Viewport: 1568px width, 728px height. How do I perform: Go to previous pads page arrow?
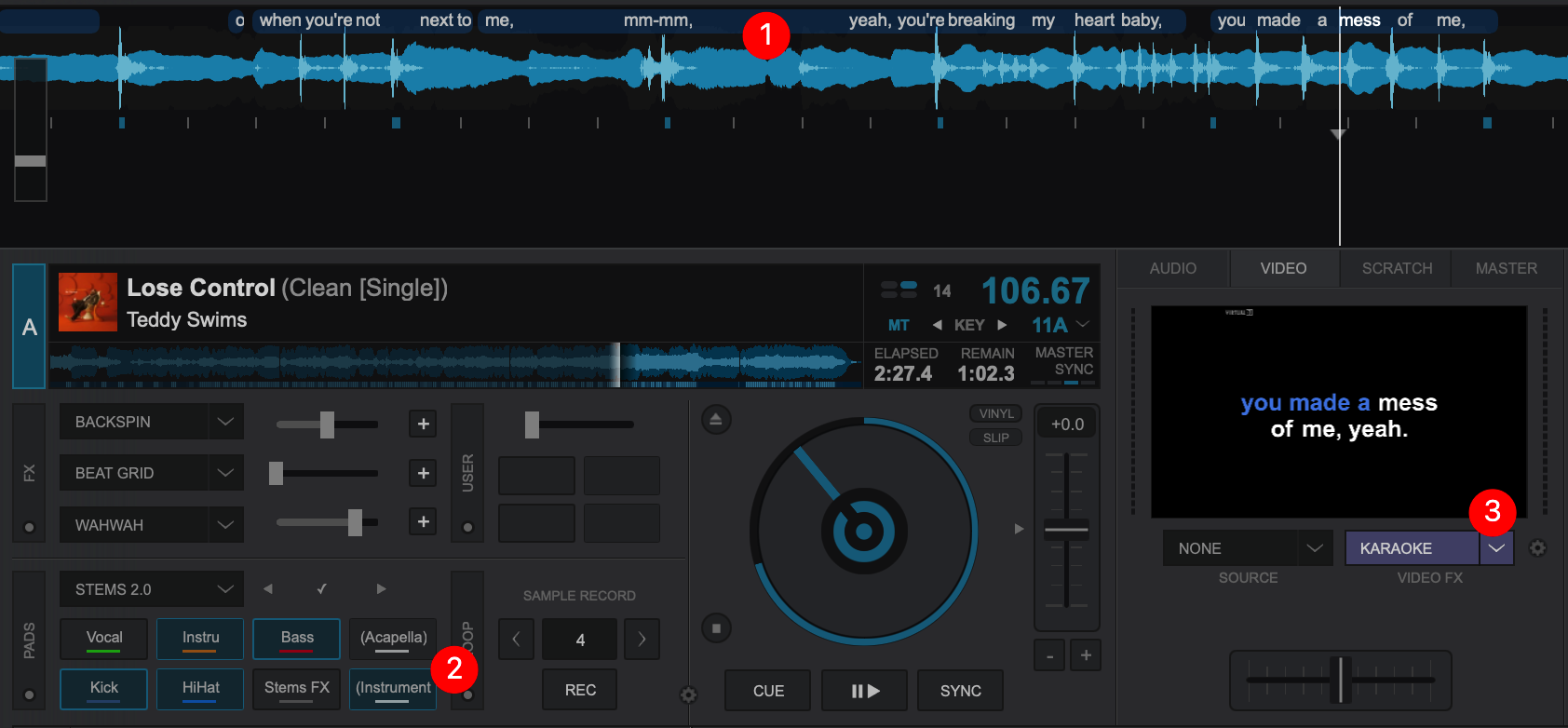[268, 589]
